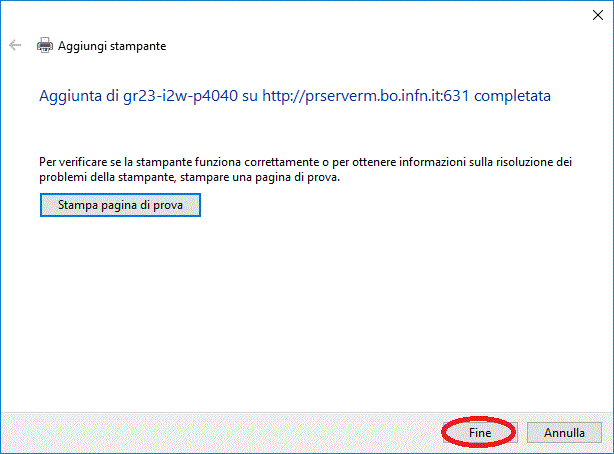Click the heading 'Aggiunta di gr23-i2w-p4040 ... completata'

[295, 96]
